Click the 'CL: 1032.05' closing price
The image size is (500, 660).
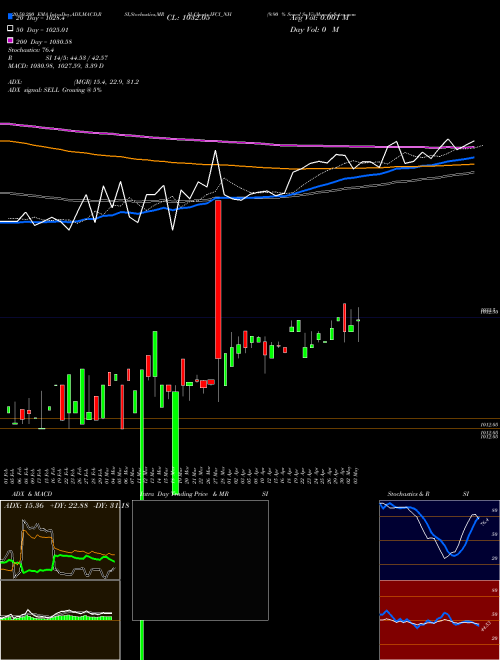[x=188, y=18]
